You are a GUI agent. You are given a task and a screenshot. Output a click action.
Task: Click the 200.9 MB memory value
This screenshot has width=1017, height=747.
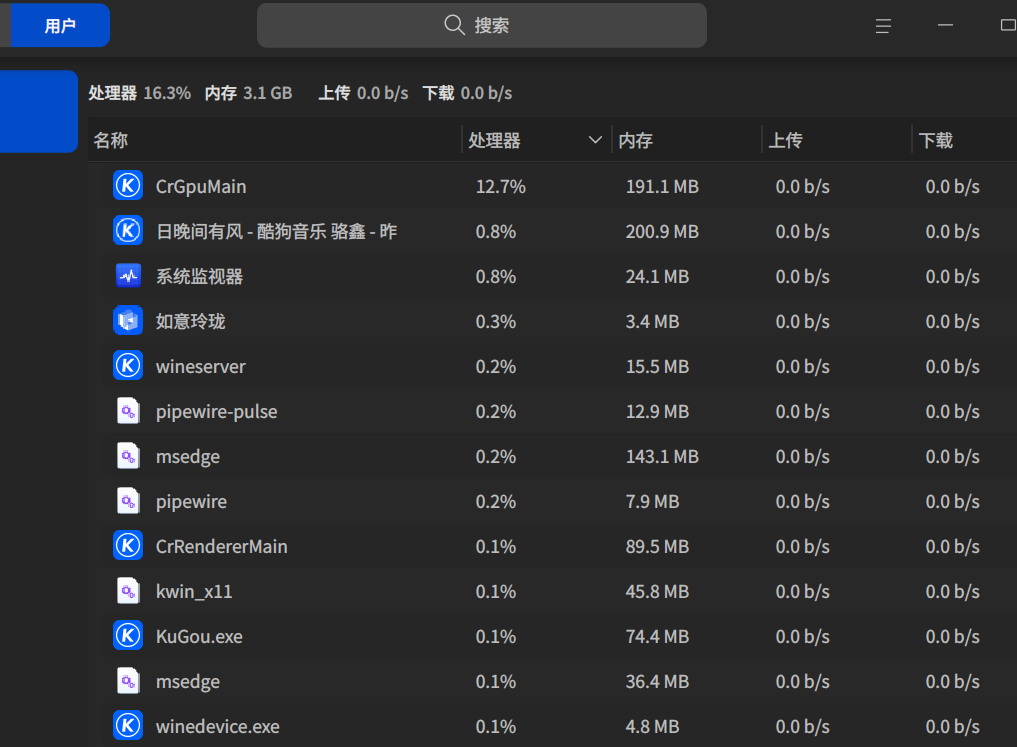tap(662, 231)
